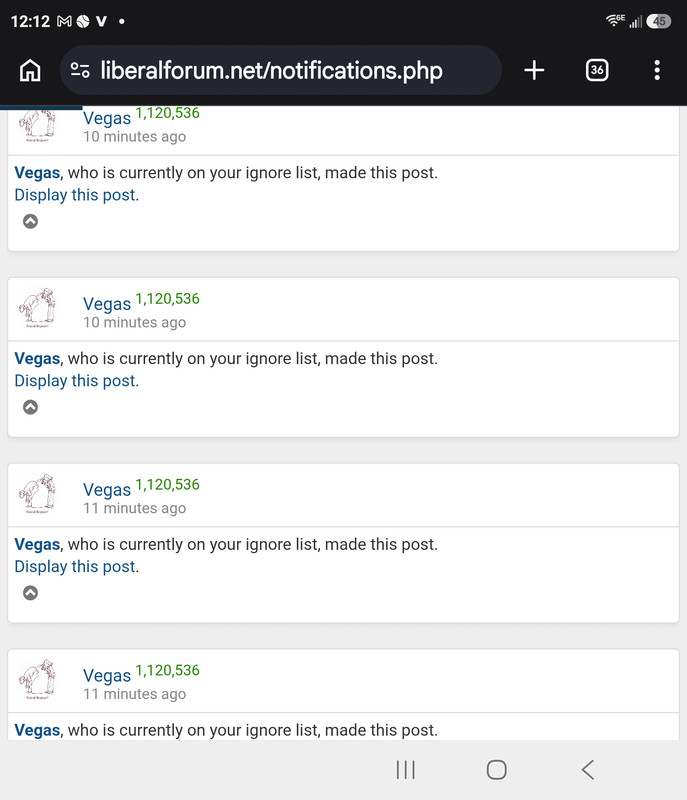The width and height of the screenshot is (687, 800).
Task: Click the liberalforum.net address bar
Action: pos(281,70)
